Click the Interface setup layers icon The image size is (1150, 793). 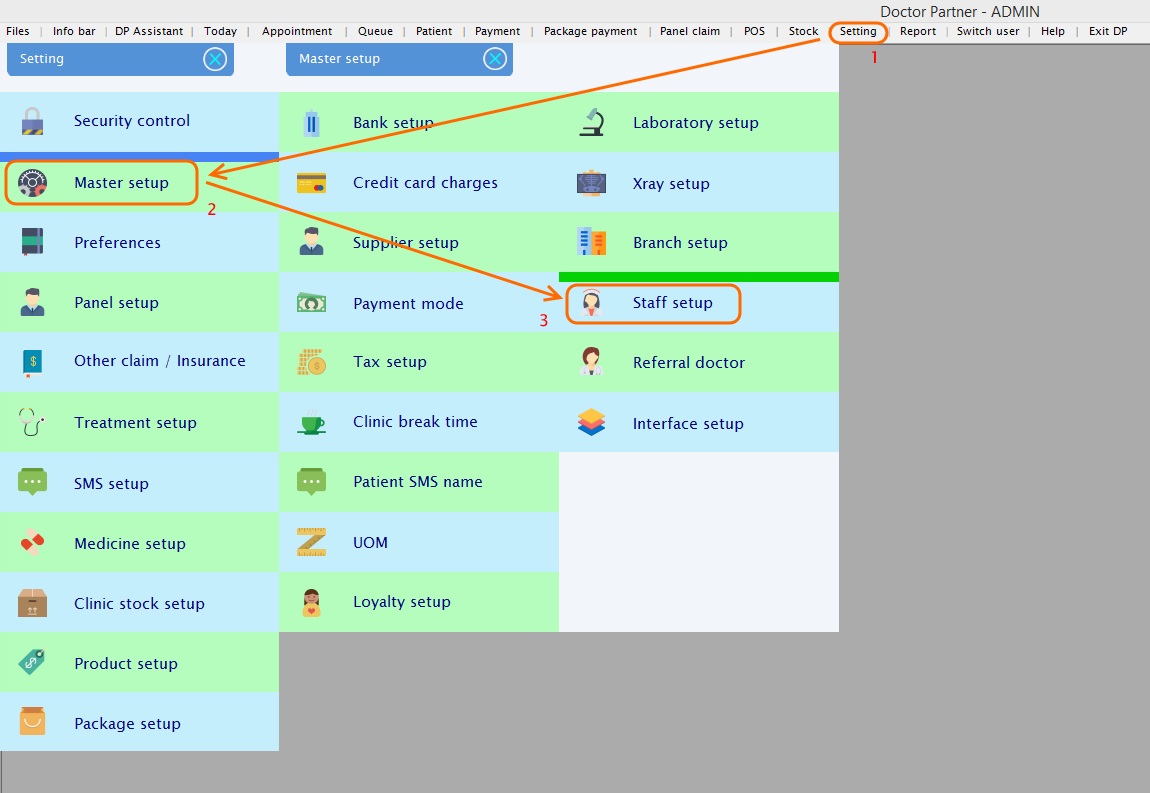592,423
